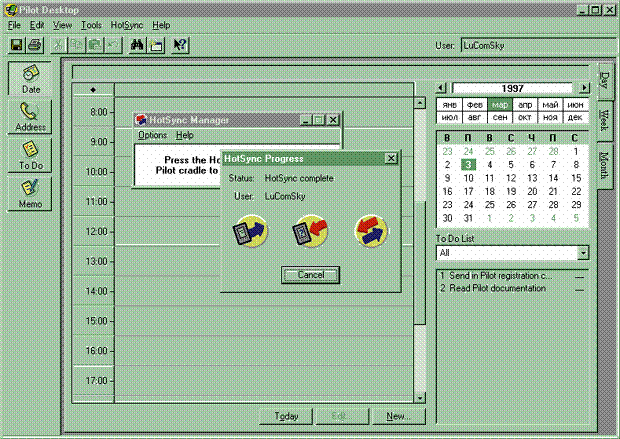Click the PC-to-Pilot red arrow sync icon
Viewport: 620px width, 439px height.
coord(310,231)
